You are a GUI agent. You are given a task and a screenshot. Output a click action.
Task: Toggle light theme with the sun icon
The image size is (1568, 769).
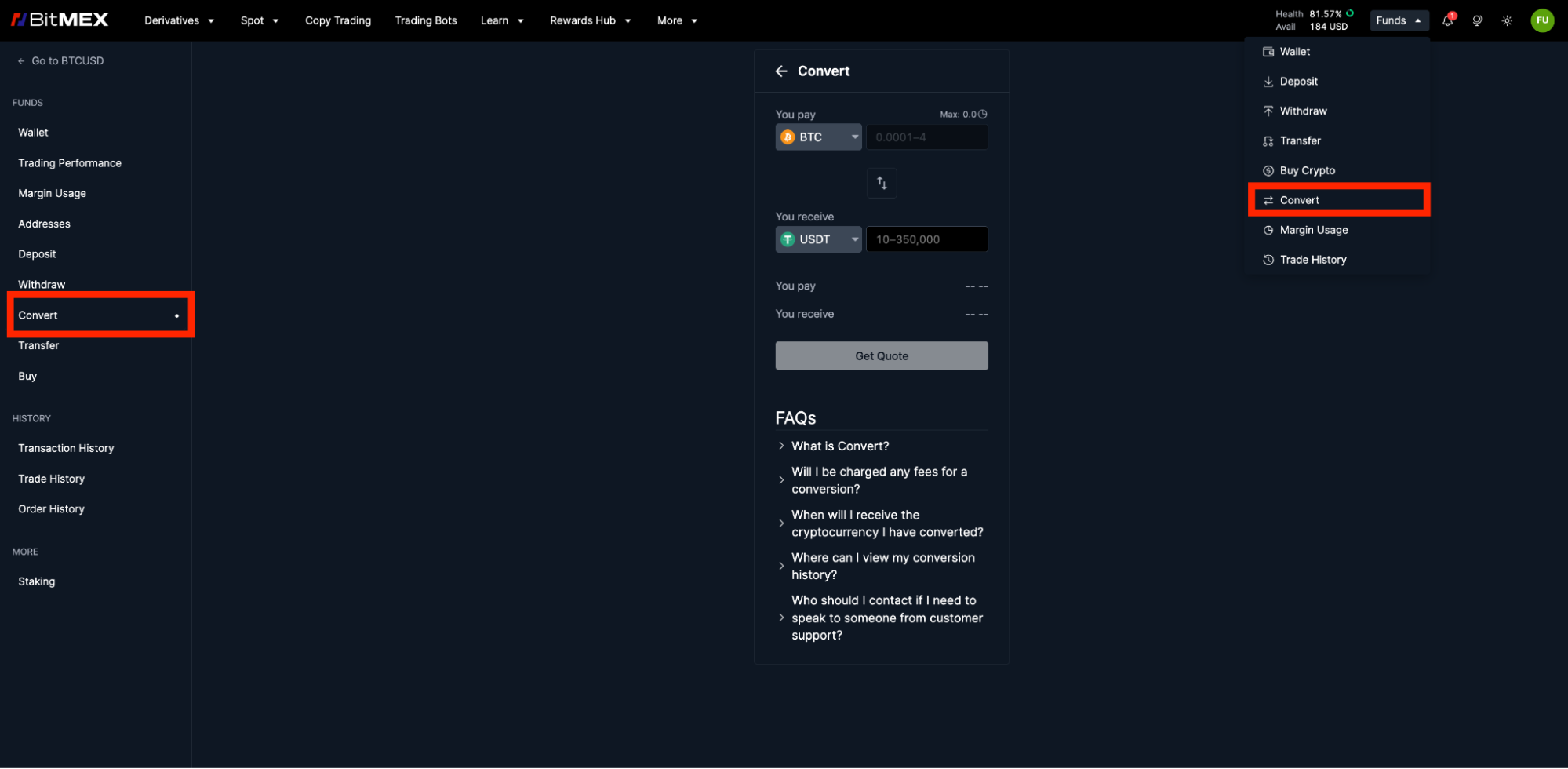[1507, 20]
